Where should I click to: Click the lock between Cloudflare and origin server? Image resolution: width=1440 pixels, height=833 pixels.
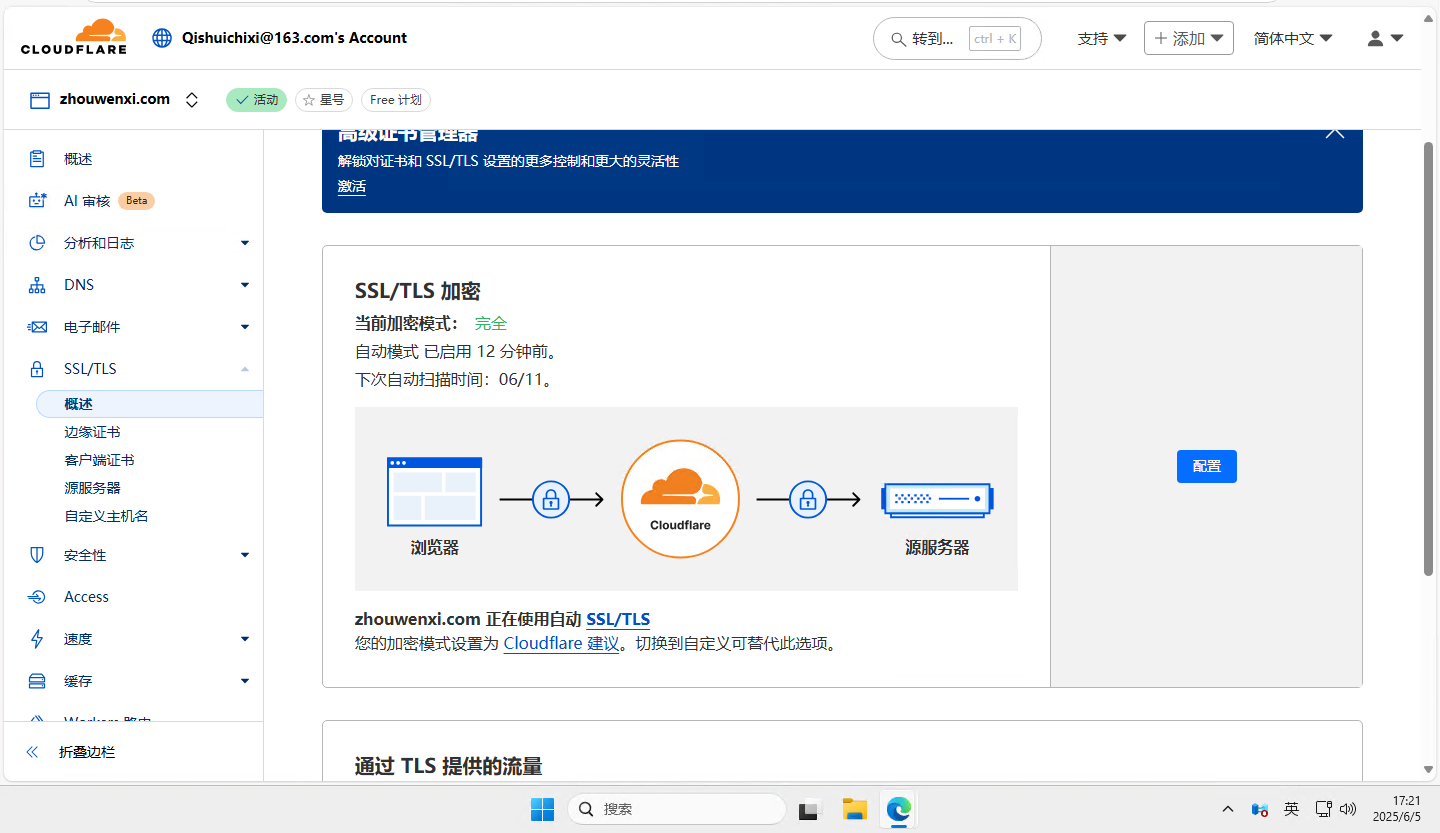pos(808,499)
